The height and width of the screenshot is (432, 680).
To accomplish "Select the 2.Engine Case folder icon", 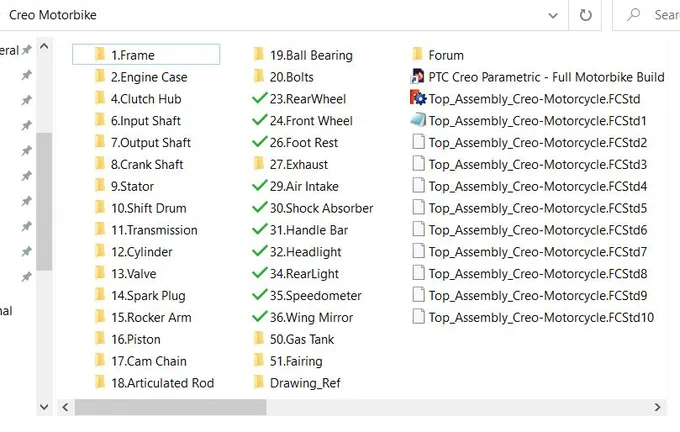I will 100,76.
